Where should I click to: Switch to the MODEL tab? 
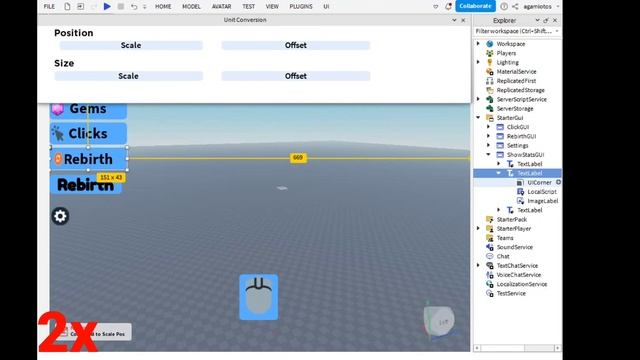click(x=191, y=7)
